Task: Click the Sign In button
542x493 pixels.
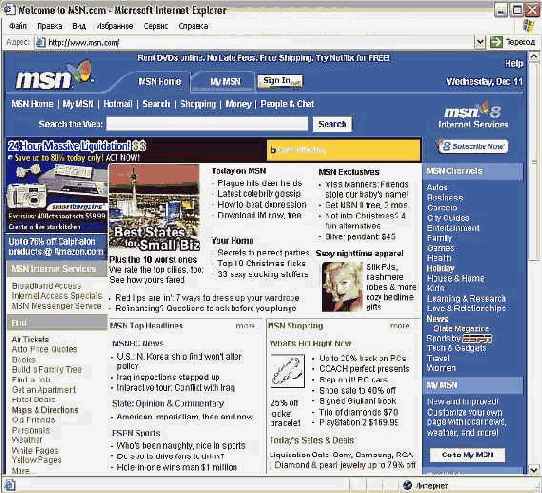Action: pyautogui.click(x=280, y=81)
